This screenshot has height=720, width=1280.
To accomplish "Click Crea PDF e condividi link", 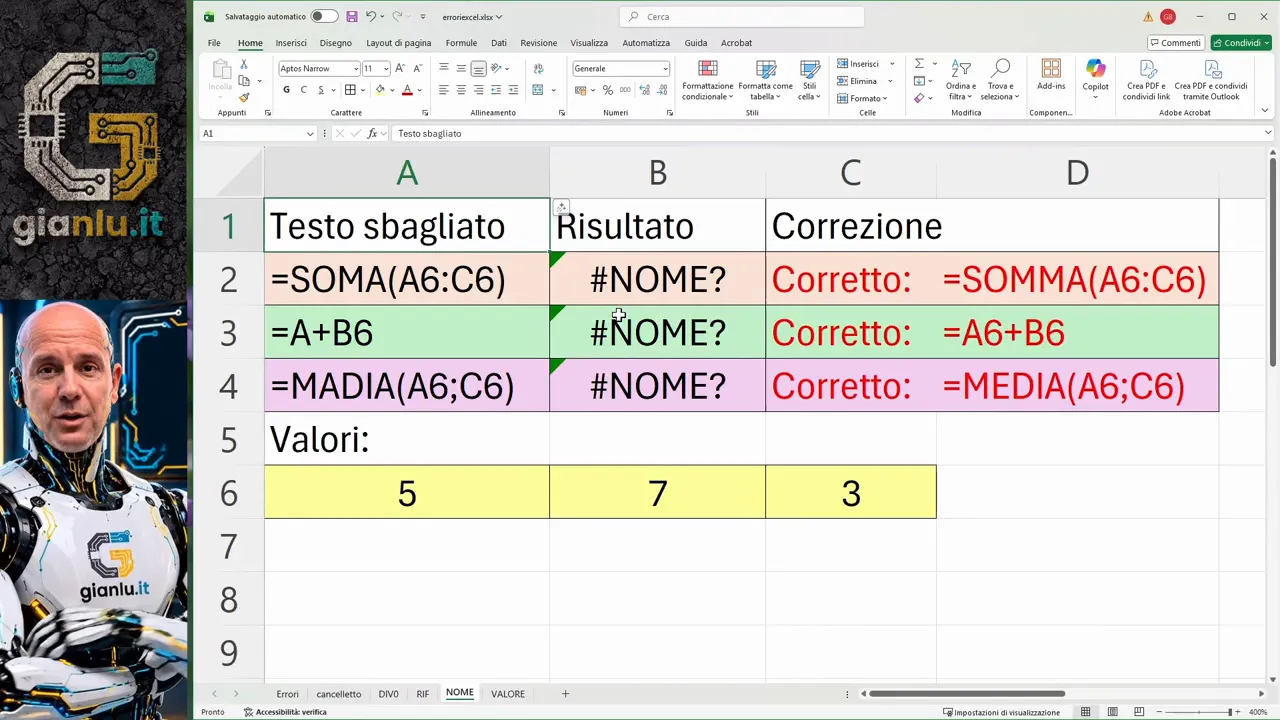I will click(1146, 79).
